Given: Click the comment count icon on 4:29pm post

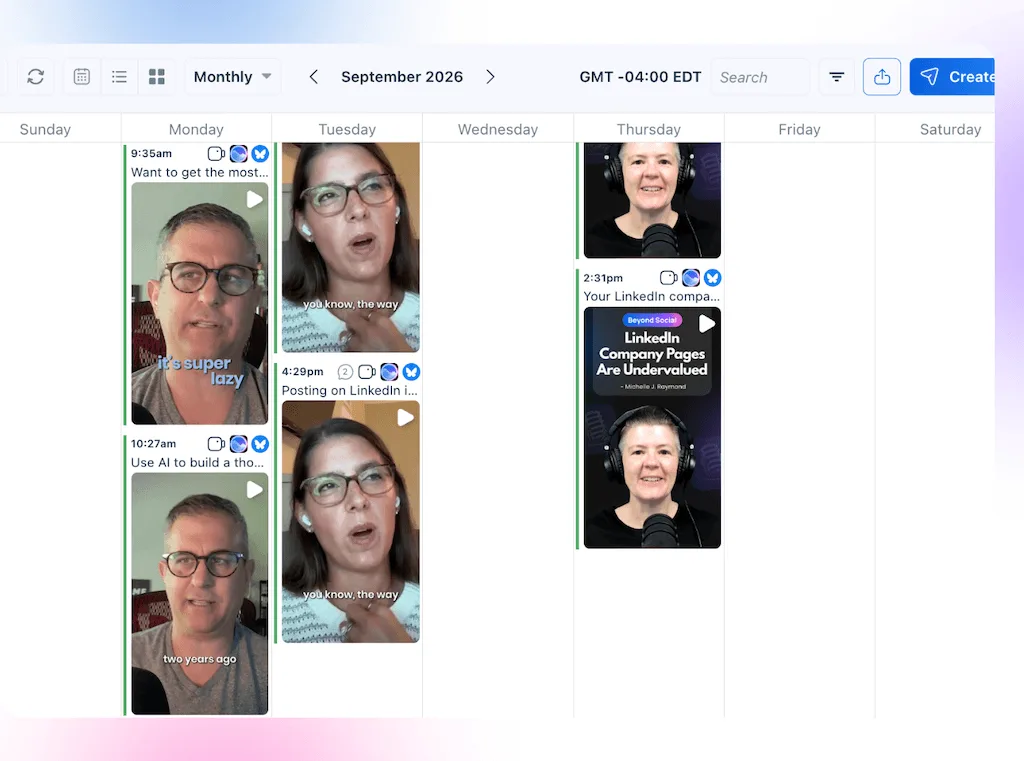Looking at the screenshot, I should (345, 372).
